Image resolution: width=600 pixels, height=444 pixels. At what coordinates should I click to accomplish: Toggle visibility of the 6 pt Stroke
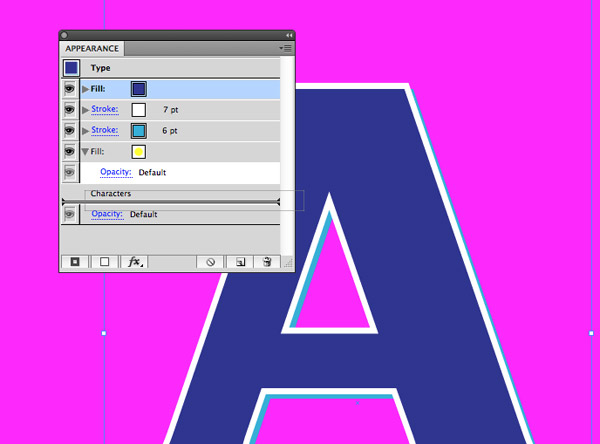click(70, 131)
